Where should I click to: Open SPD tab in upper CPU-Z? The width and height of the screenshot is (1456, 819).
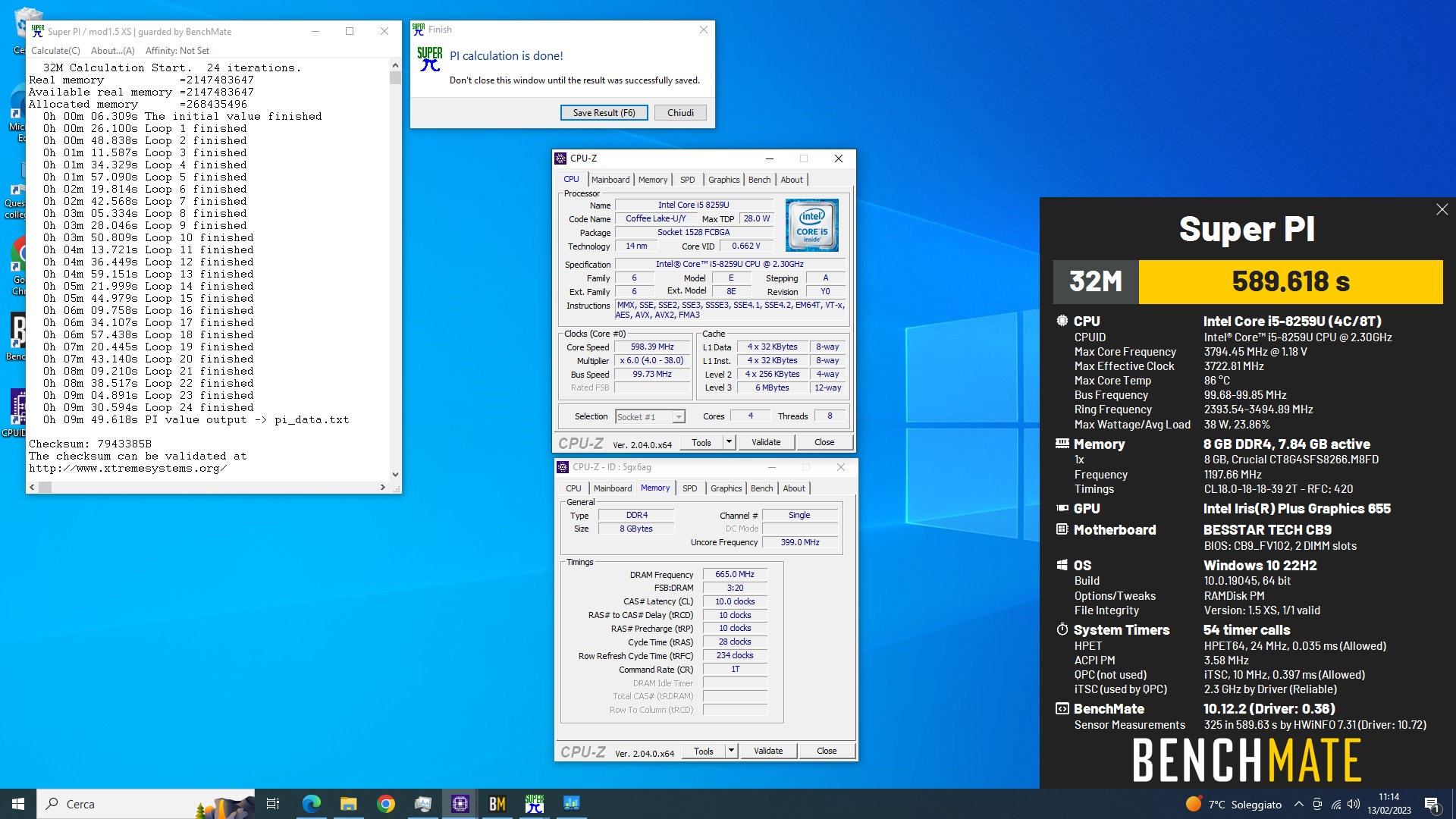click(687, 180)
